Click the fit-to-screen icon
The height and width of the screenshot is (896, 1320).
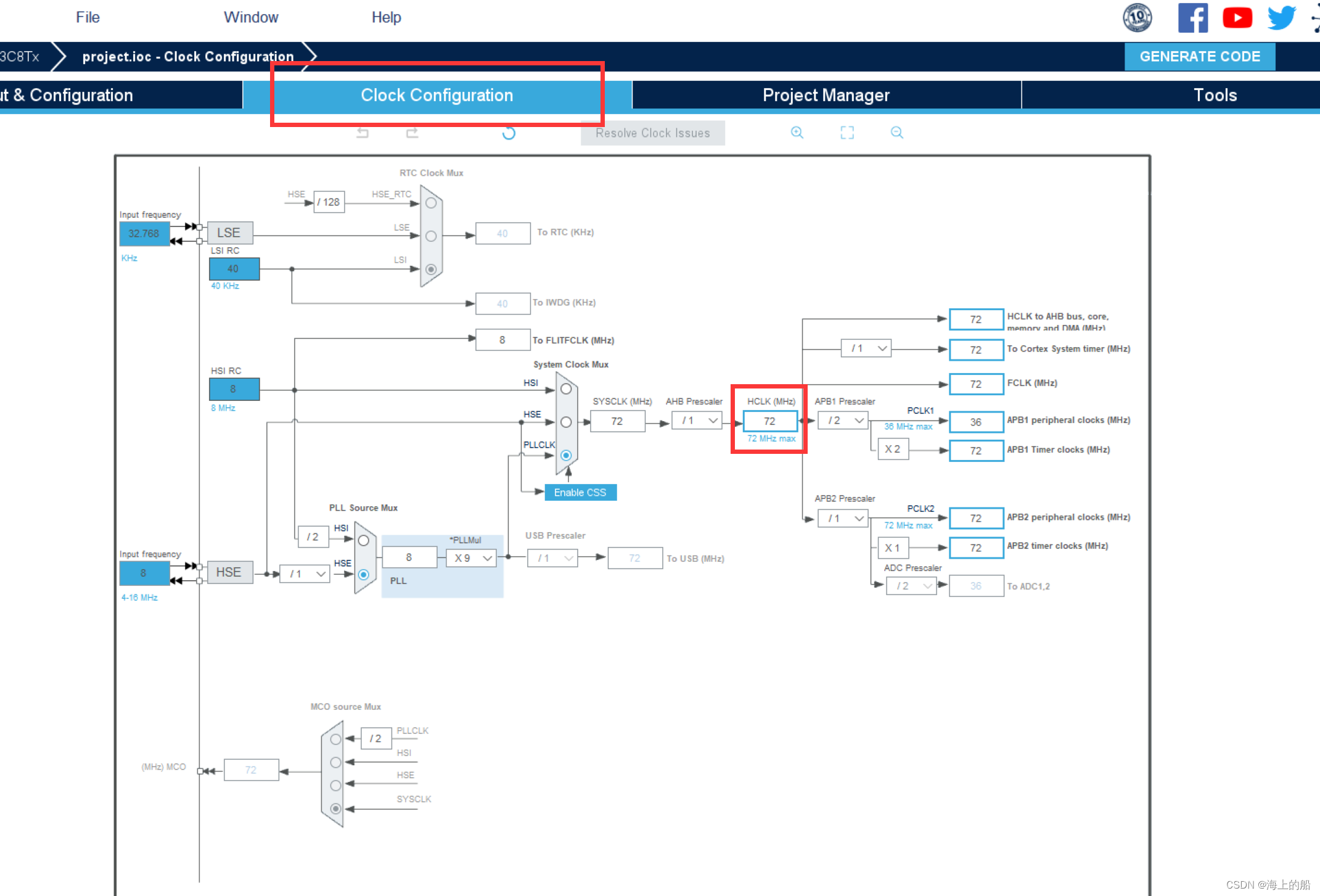pos(847,133)
